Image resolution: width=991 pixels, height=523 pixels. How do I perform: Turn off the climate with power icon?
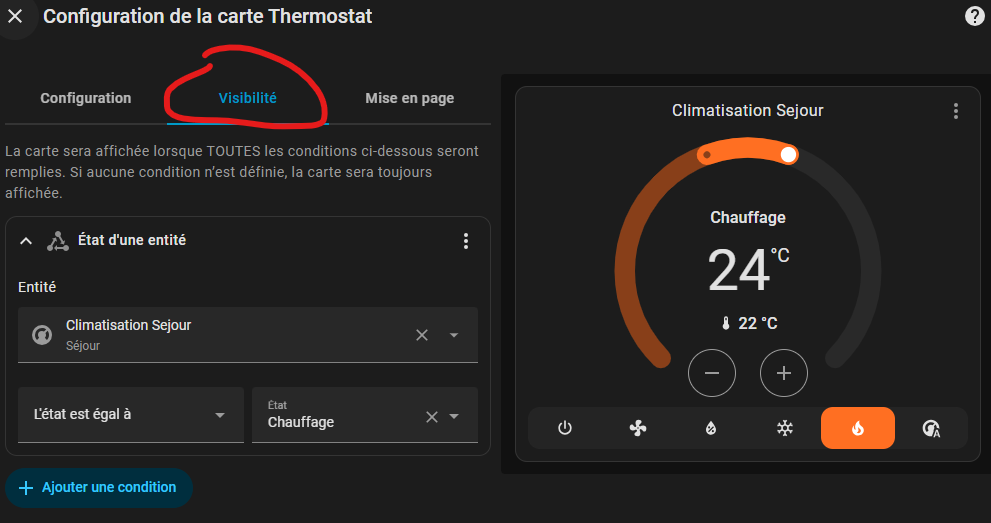point(565,428)
